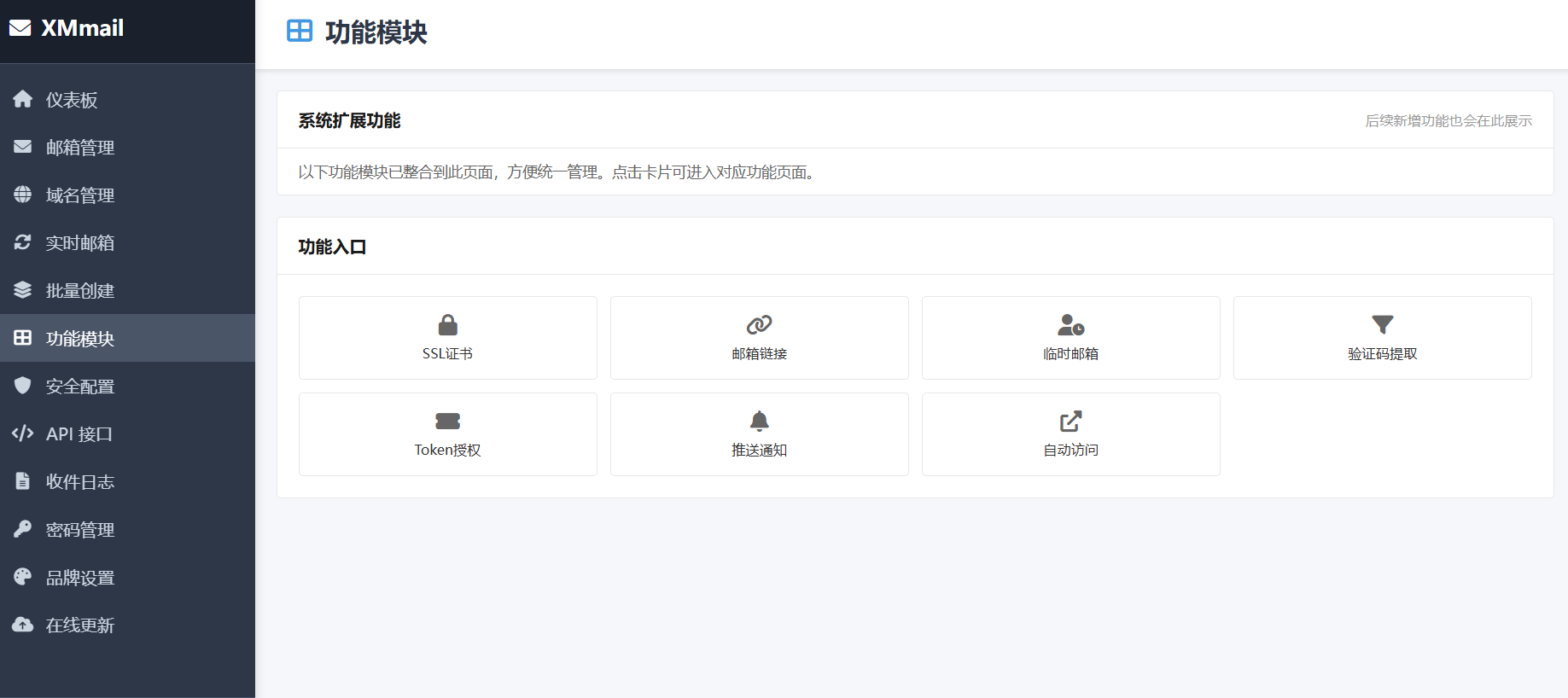
Task: Click the layers icon beside 批量创建
Action: pos(23,290)
